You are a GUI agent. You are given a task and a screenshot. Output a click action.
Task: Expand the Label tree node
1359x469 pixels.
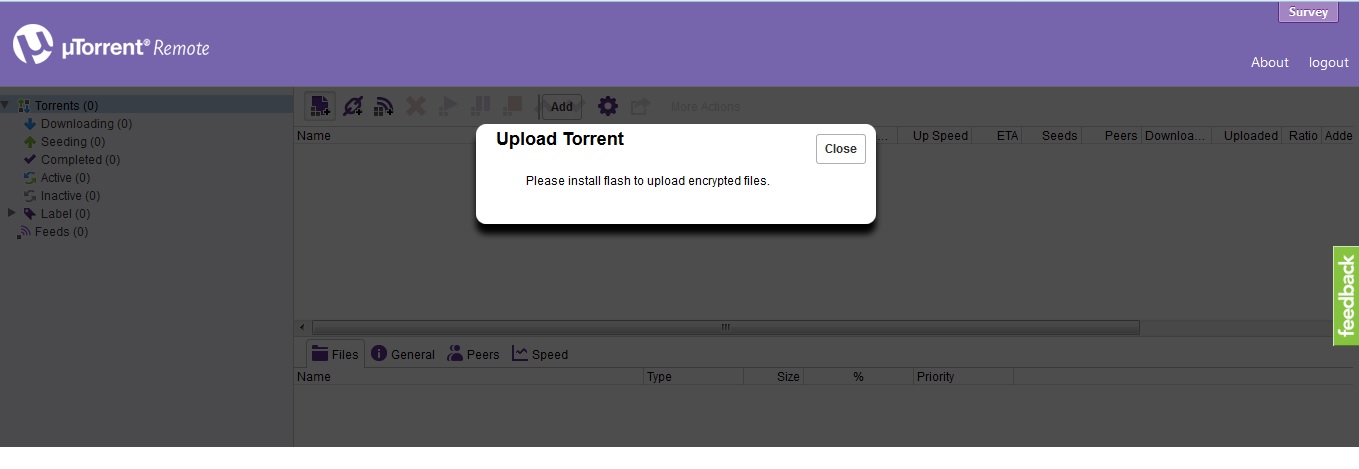[12, 213]
